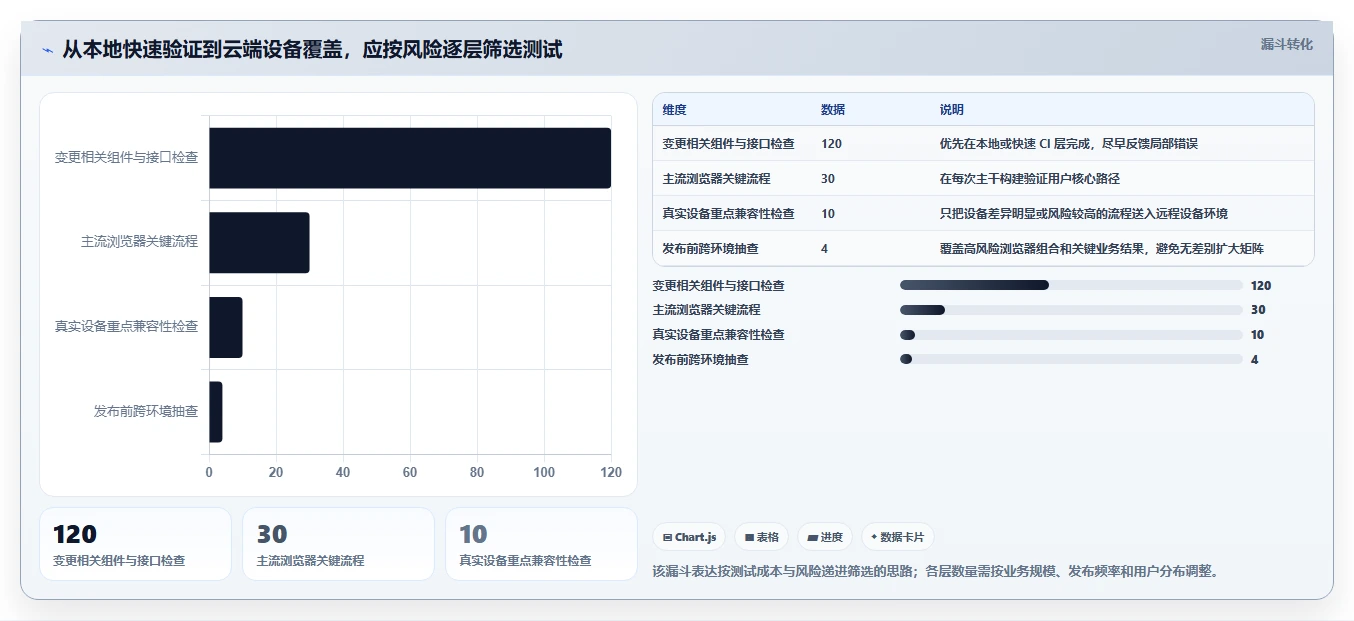1354x621 pixels.
Task: Click the table value 4
Action: (824, 249)
